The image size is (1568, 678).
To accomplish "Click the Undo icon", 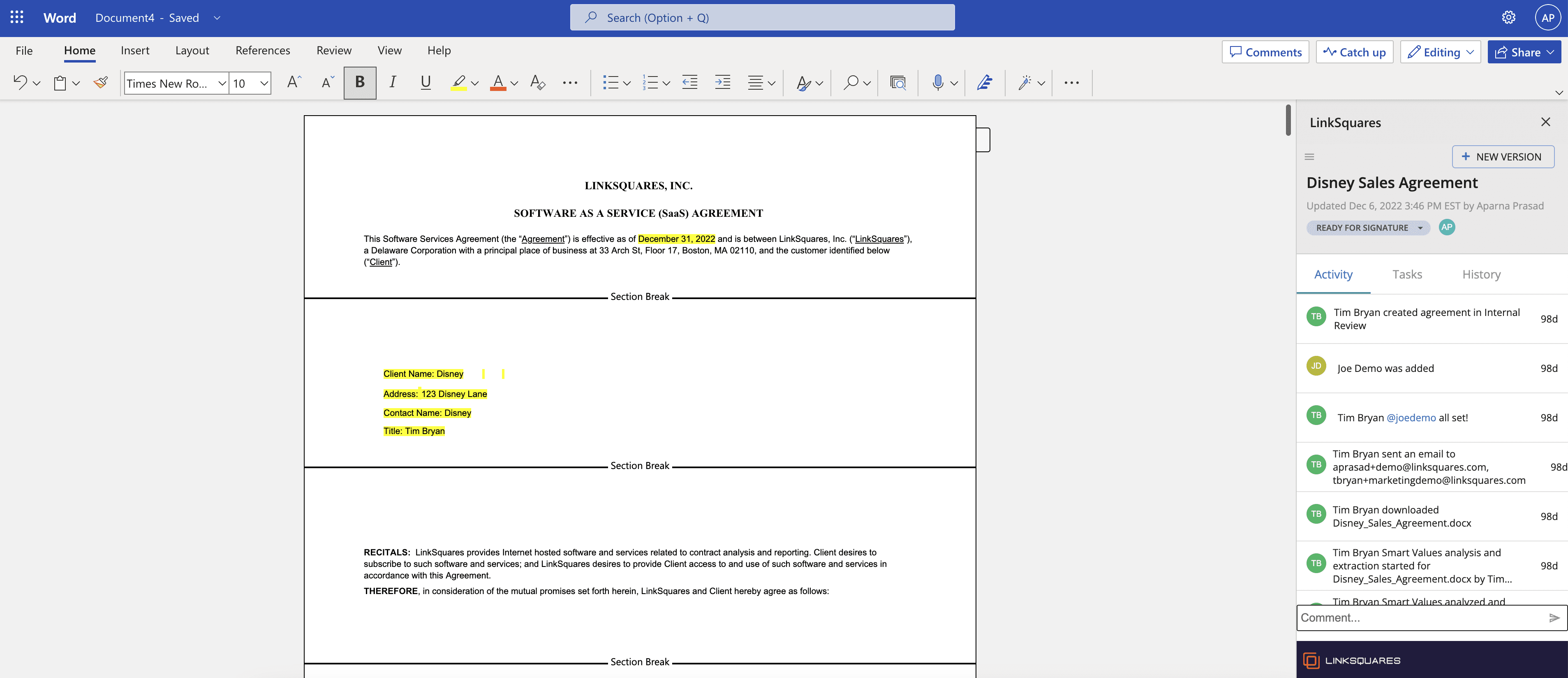I will tap(20, 83).
